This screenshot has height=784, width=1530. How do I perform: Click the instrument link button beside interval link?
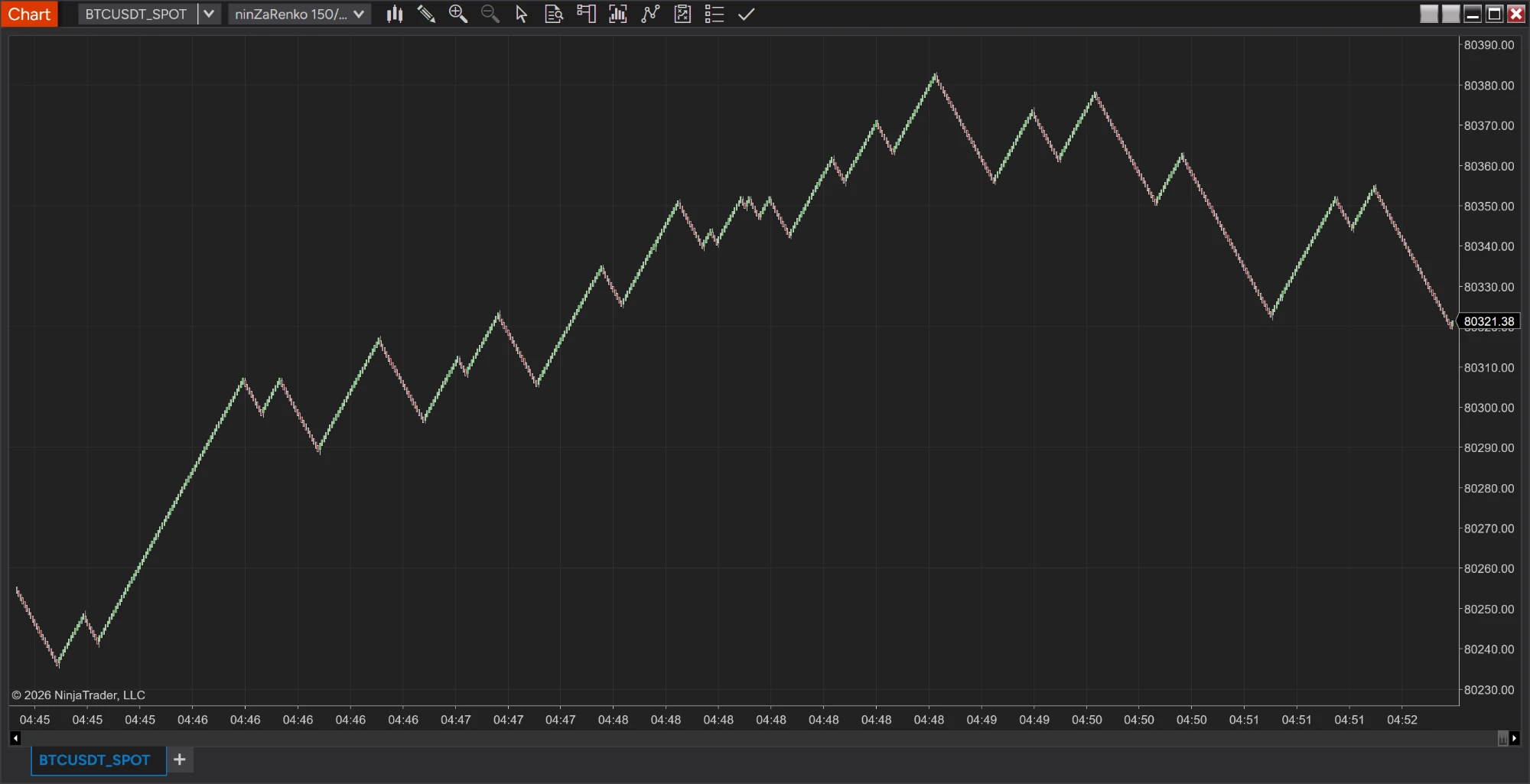point(1429,14)
